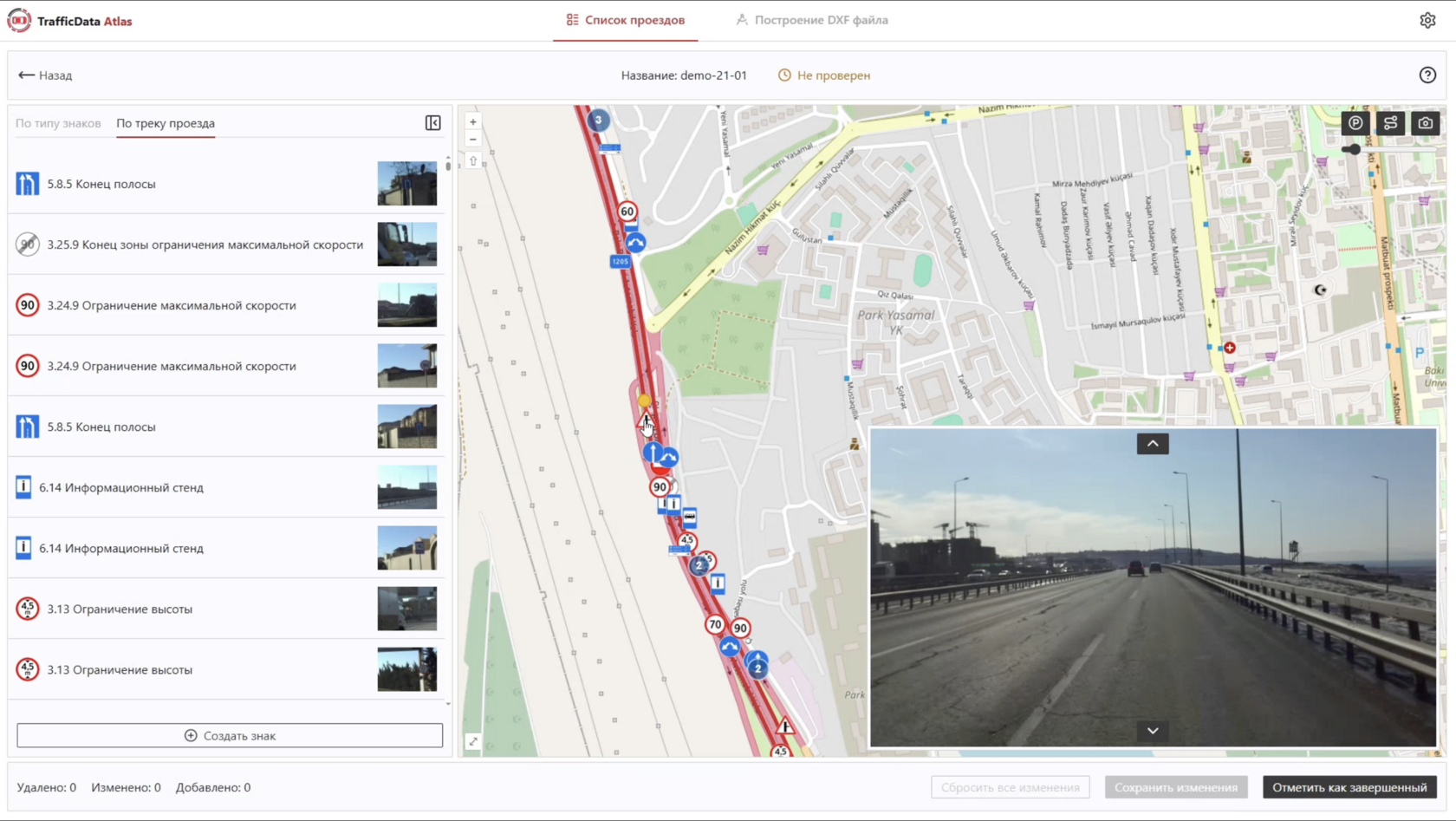Open settings via the gear icon
Image resolution: width=1456 pixels, height=821 pixels.
1427,20
